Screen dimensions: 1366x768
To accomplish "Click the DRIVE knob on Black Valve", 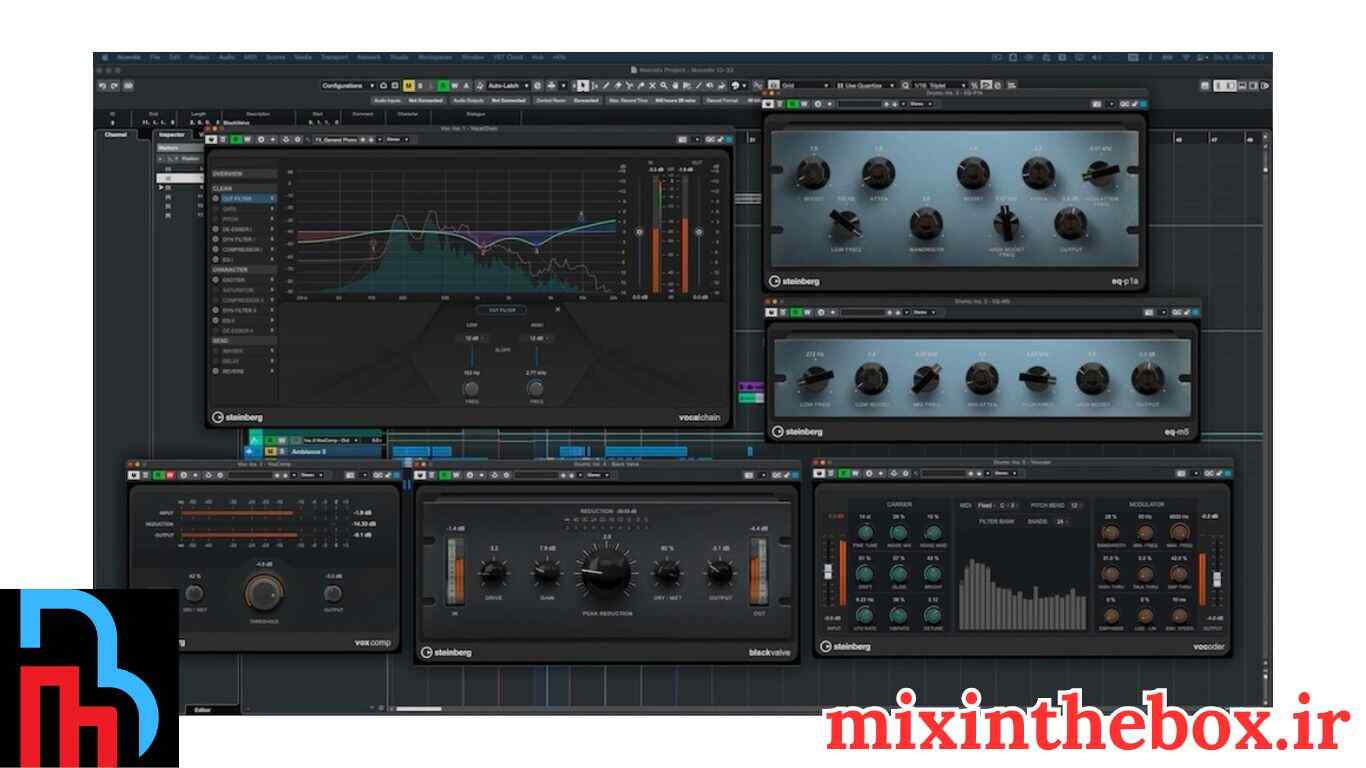I will point(494,573).
